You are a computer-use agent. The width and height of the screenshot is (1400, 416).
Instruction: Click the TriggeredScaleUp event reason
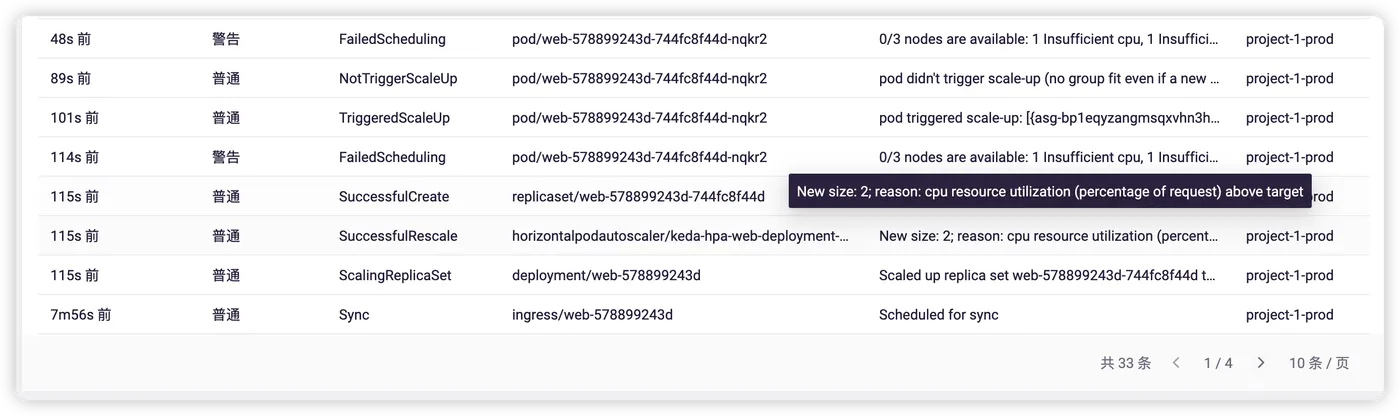tap(394, 118)
